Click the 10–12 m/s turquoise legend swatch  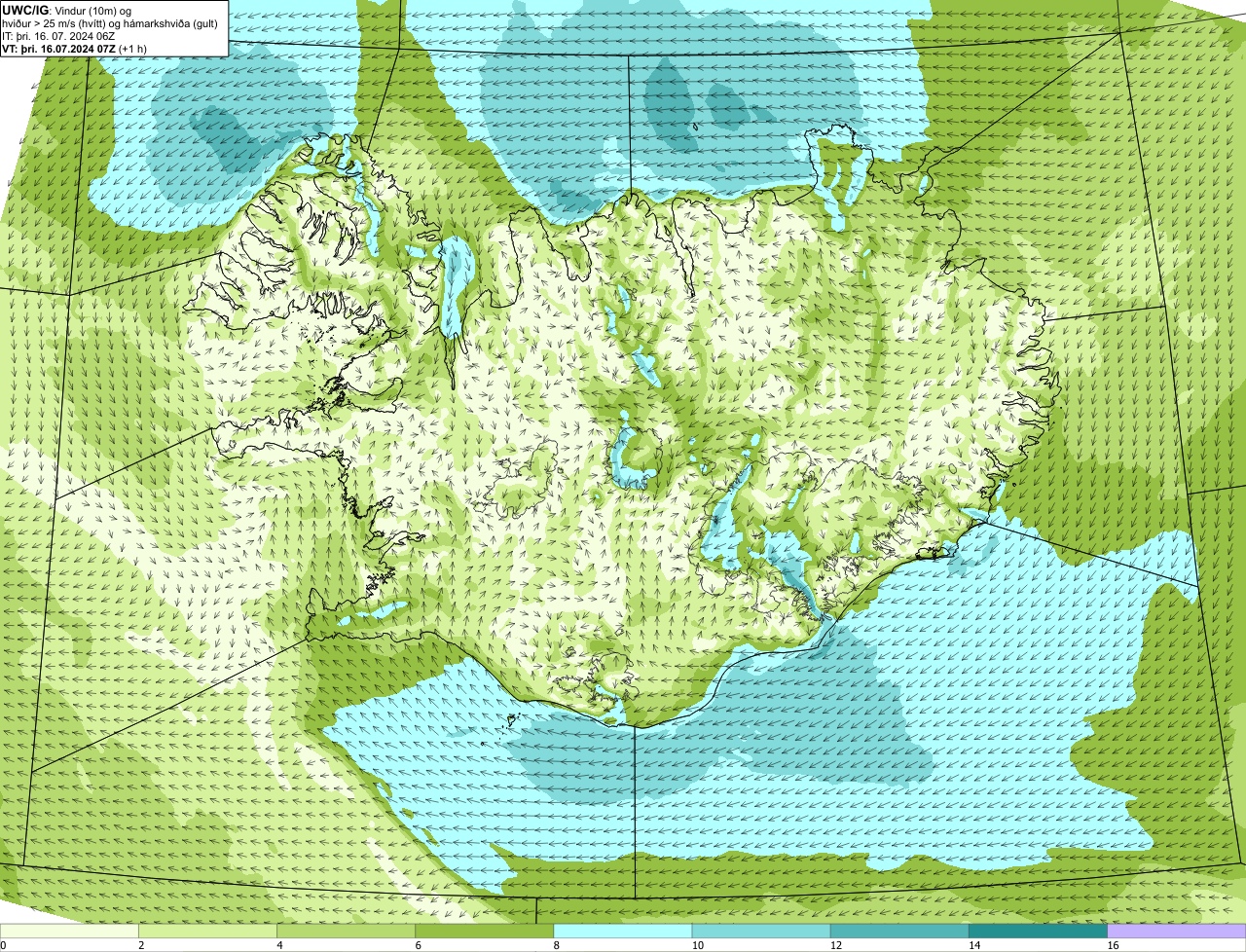[761, 931]
